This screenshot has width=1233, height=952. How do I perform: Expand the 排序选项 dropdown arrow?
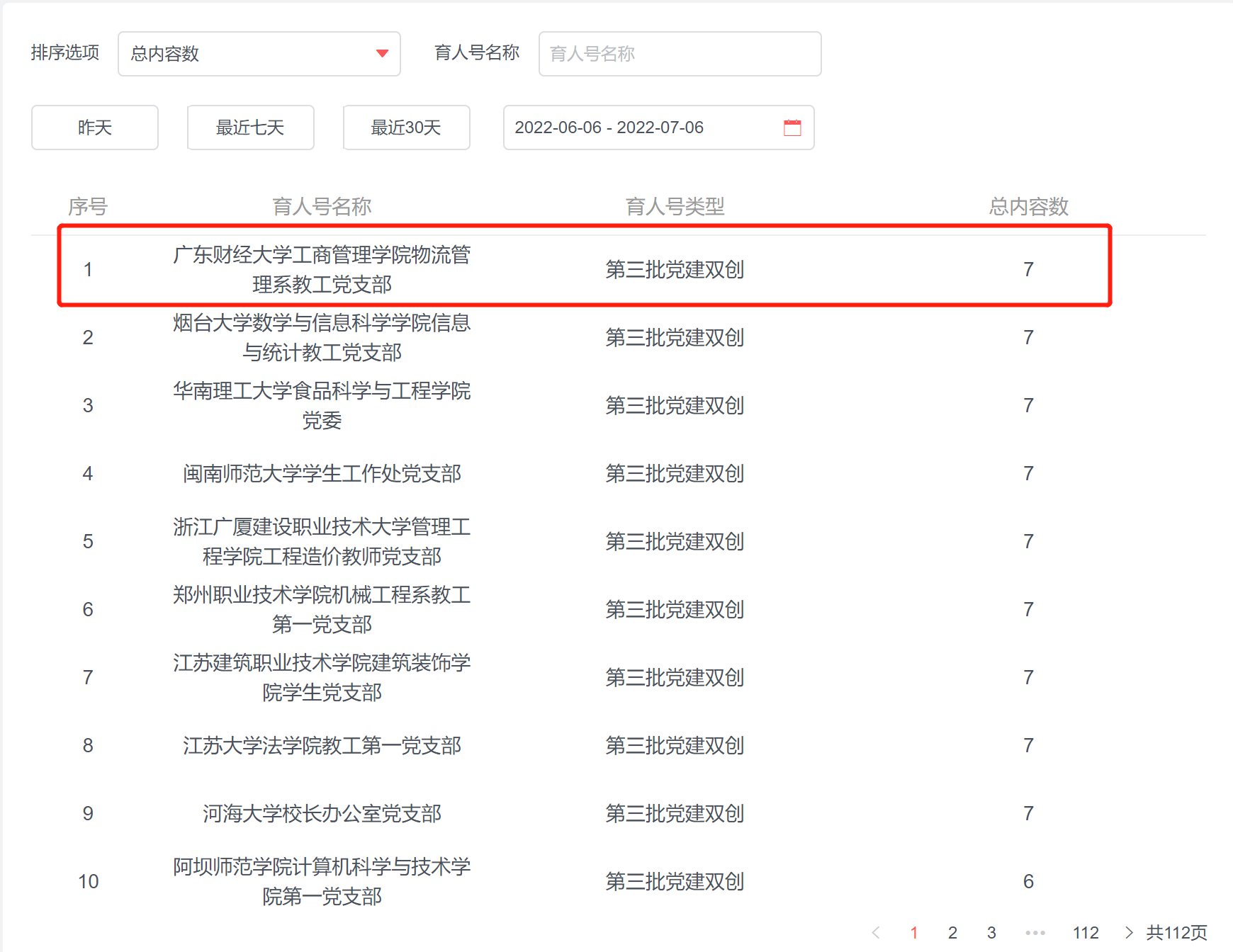[x=382, y=54]
